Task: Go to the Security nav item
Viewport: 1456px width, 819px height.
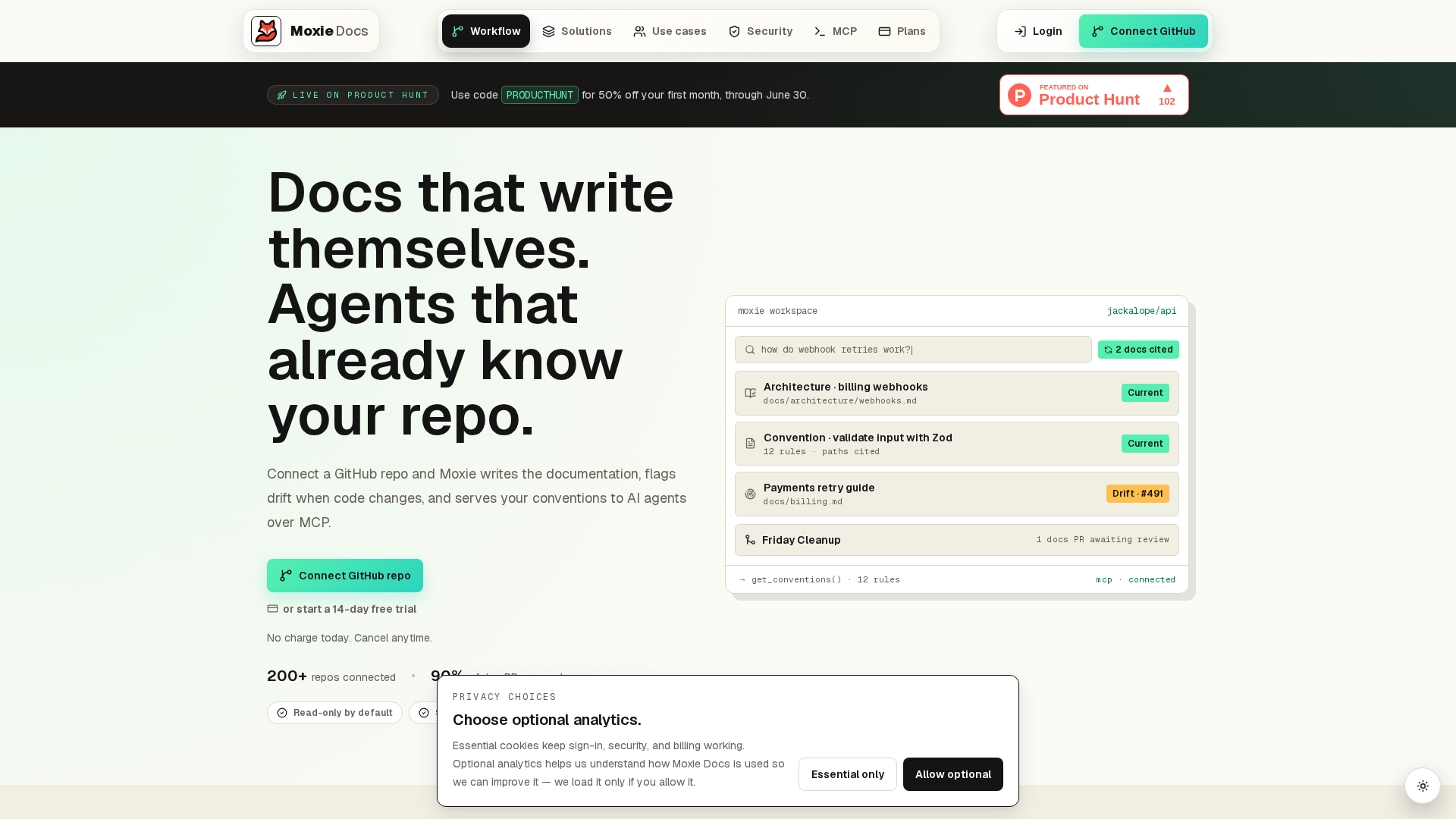Action: point(761,31)
